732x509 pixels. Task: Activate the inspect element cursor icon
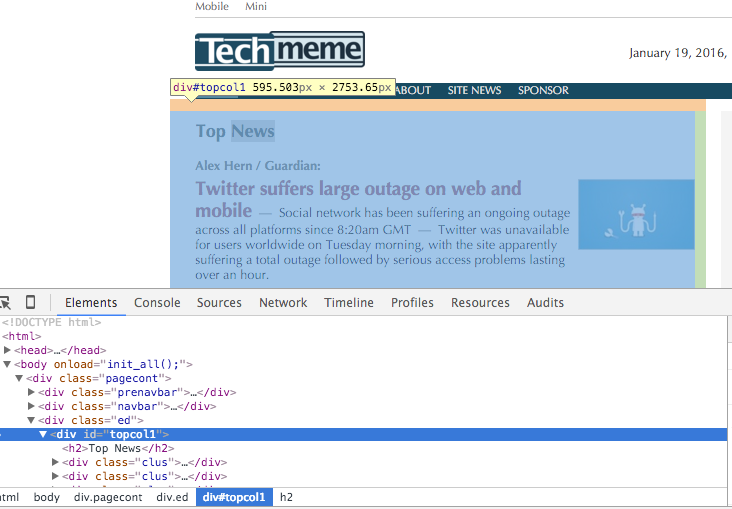tap(5, 303)
